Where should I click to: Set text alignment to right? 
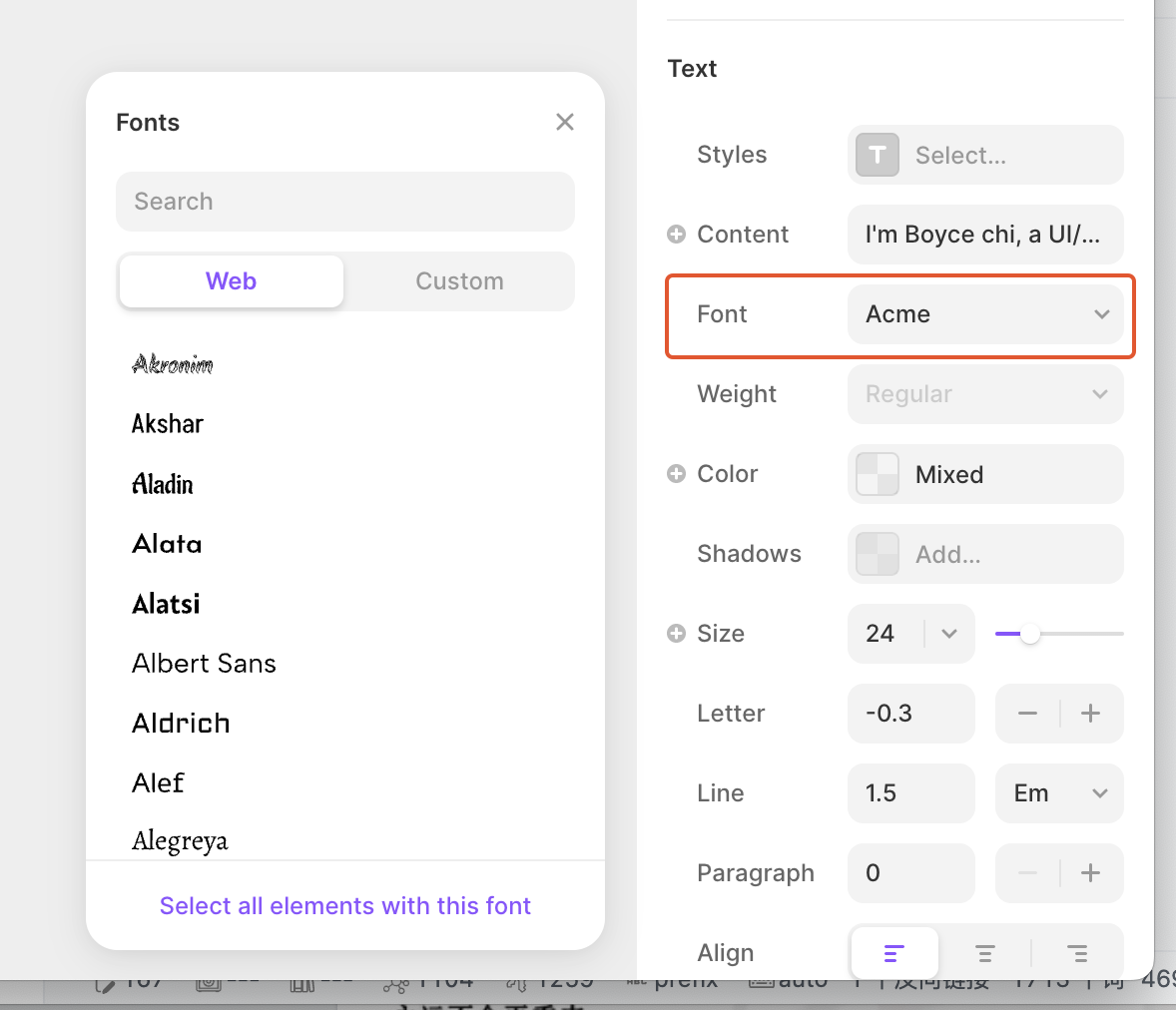(1077, 954)
